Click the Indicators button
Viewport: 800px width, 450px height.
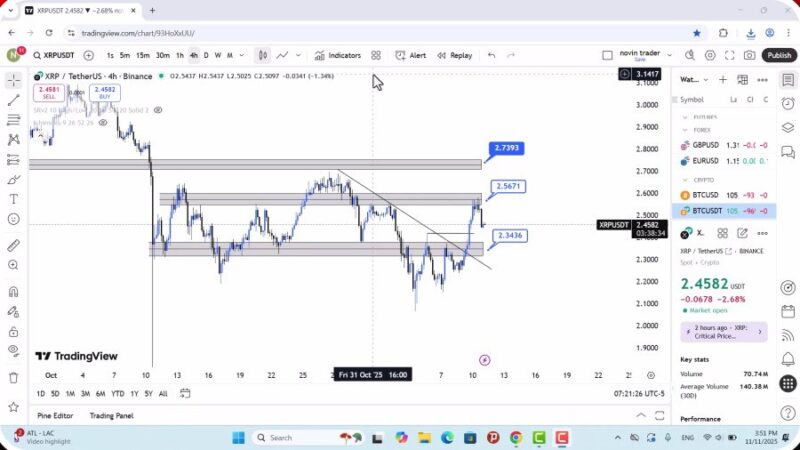[337, 56]
